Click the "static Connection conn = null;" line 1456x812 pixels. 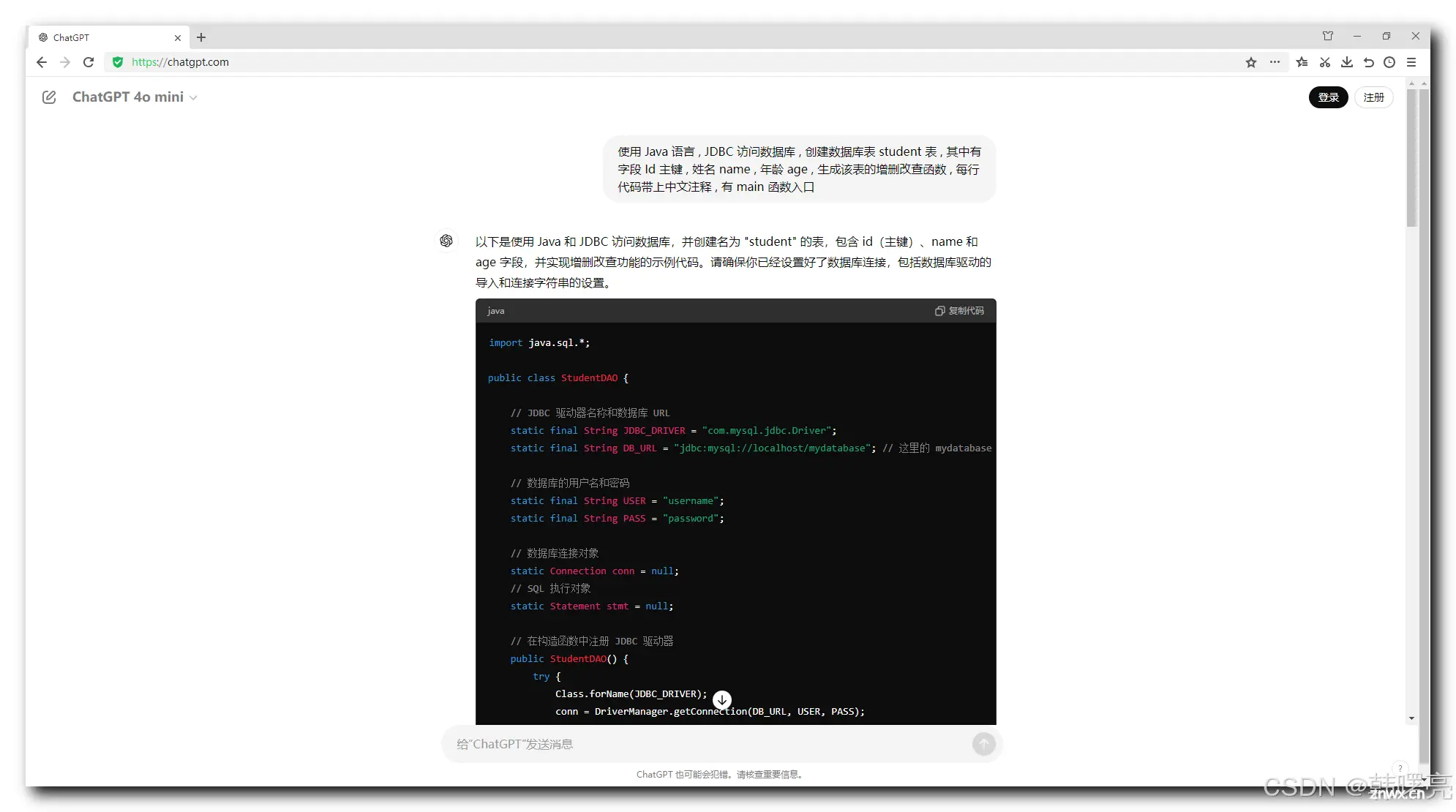pos(594,571)
